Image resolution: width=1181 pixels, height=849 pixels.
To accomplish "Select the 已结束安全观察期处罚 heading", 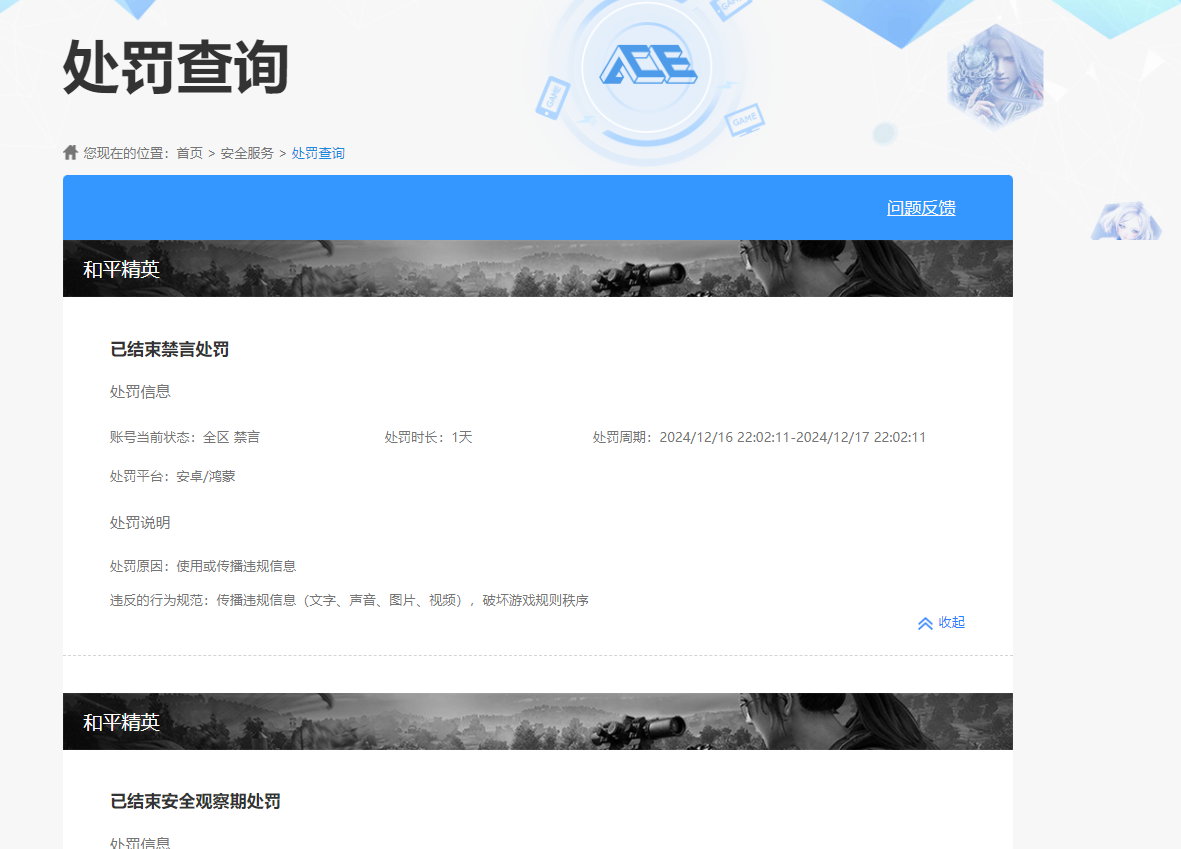I will pyautogui.click(x=195, y=802).
